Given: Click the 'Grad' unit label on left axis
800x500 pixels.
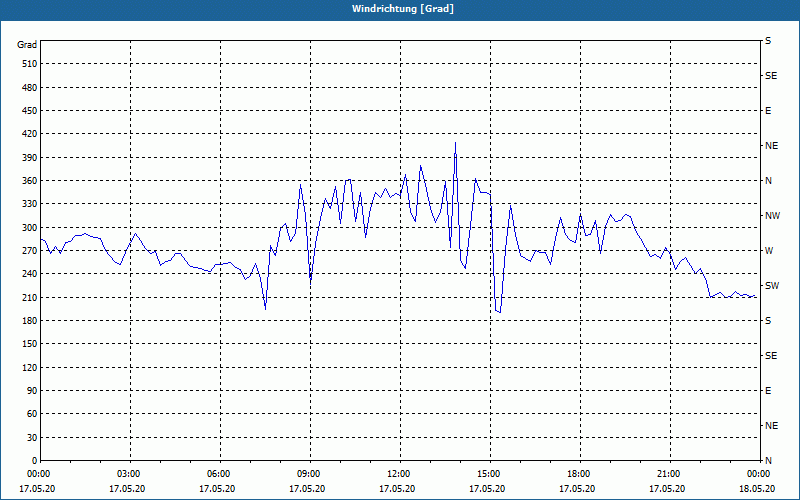Looking at the screenshot, I should click(27, 45).
